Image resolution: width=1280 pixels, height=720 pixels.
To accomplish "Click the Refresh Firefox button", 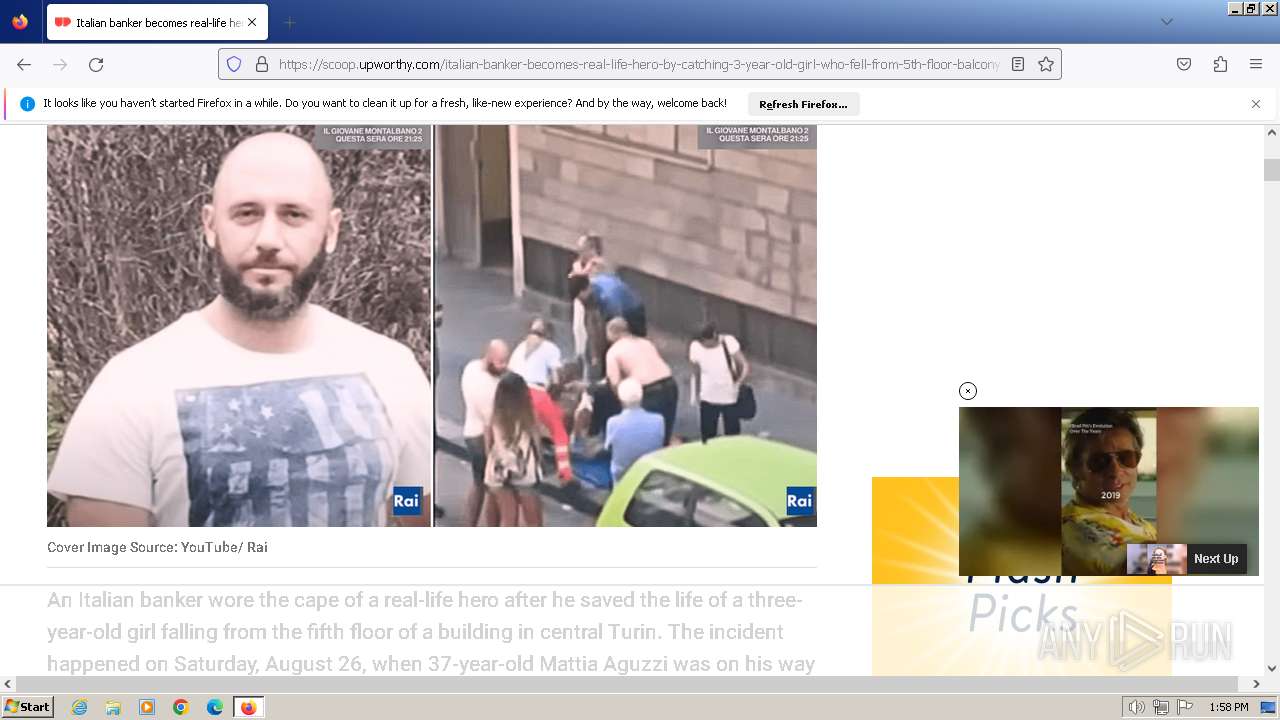I will point(803,104).
